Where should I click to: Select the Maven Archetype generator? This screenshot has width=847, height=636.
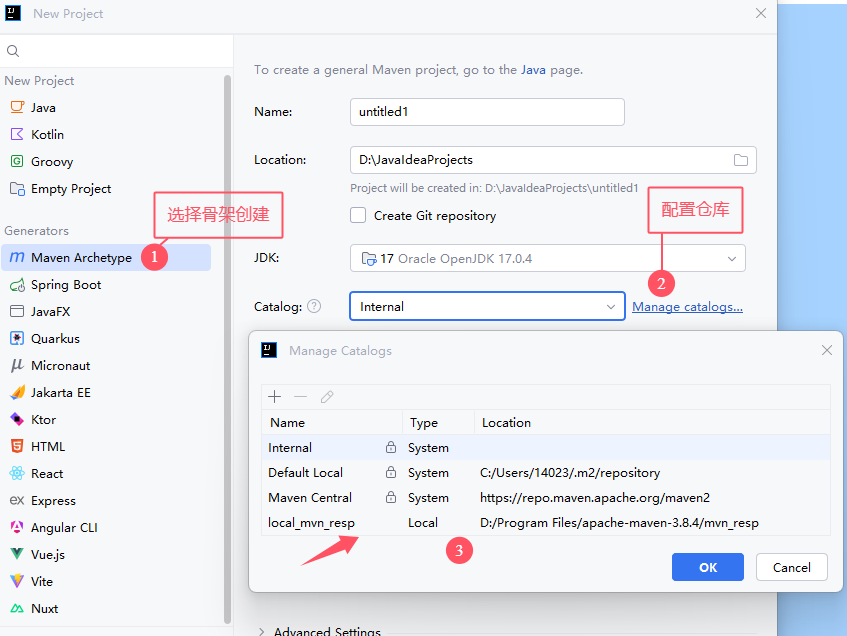click(x=106, y=258)
